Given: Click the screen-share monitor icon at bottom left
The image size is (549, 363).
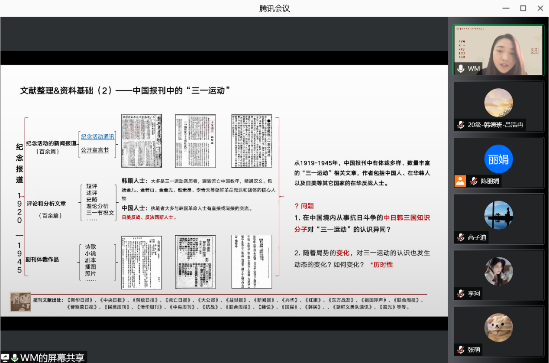Looking at the screenshot, I should [5, 357].
